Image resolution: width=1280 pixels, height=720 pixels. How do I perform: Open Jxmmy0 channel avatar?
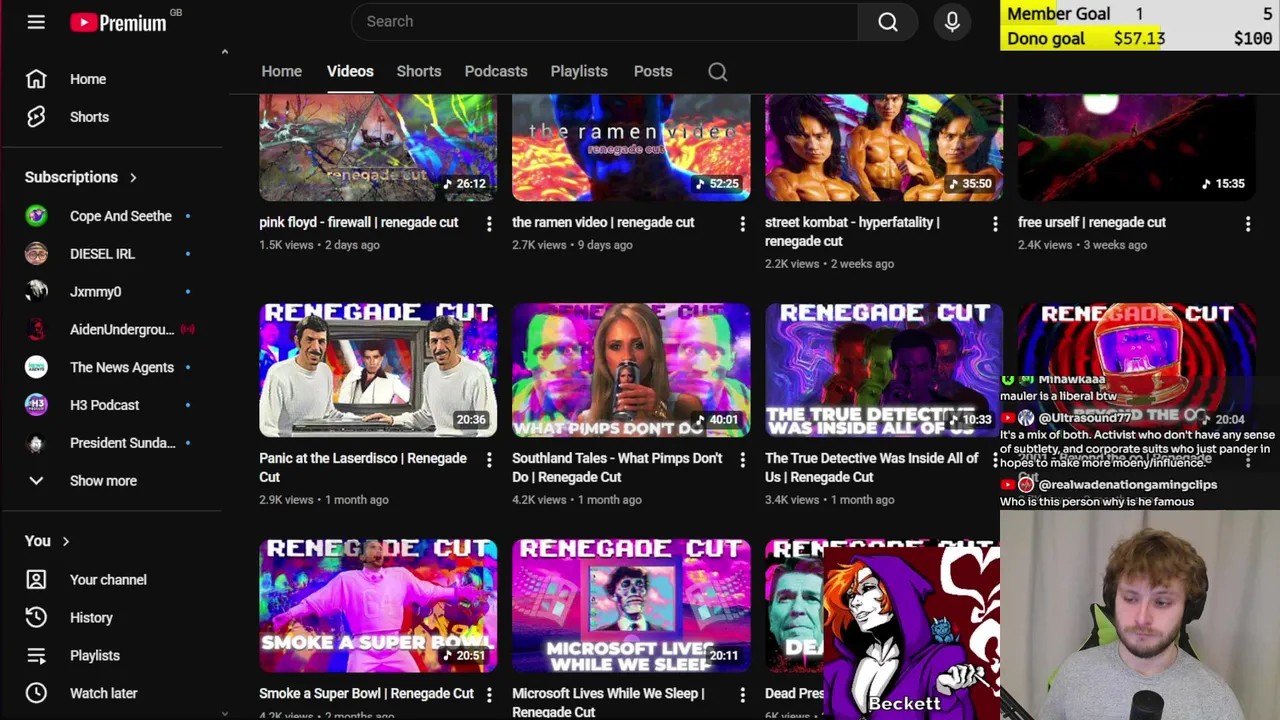tap(36, 292)
